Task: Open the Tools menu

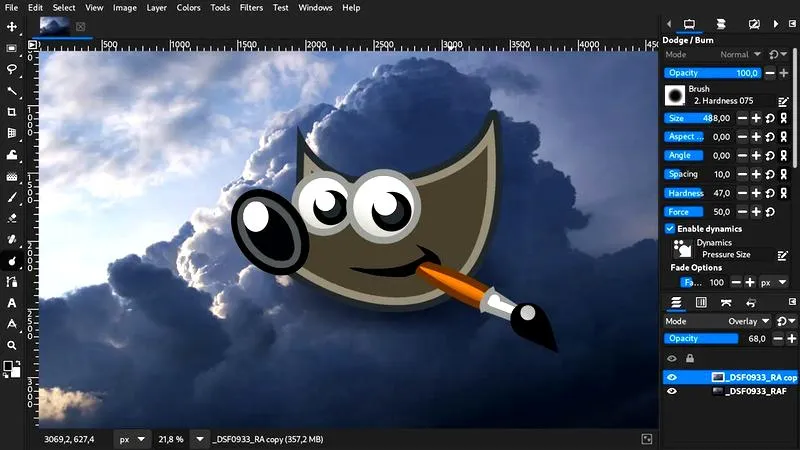Action: (x=220, y=8)
